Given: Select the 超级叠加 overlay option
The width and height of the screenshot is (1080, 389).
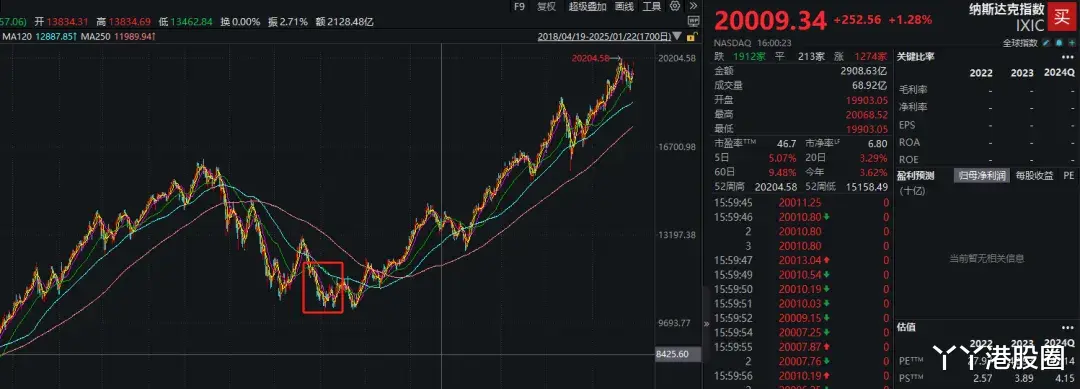Looking at the screenshot, I should pos(588,6).
